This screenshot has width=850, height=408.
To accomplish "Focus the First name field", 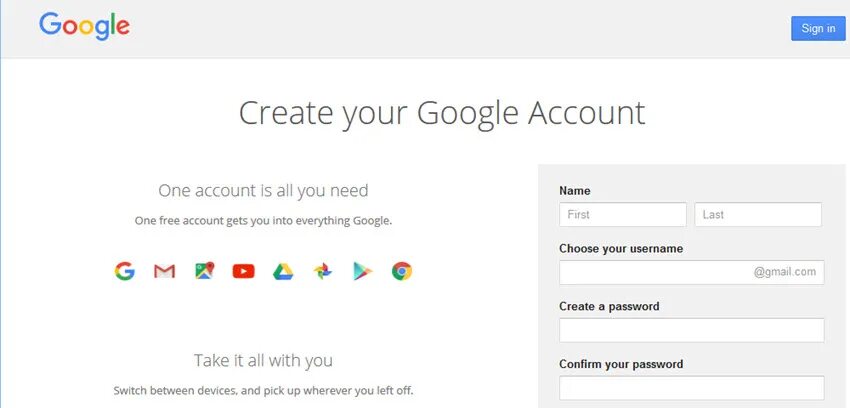I will tap(623, 215).
